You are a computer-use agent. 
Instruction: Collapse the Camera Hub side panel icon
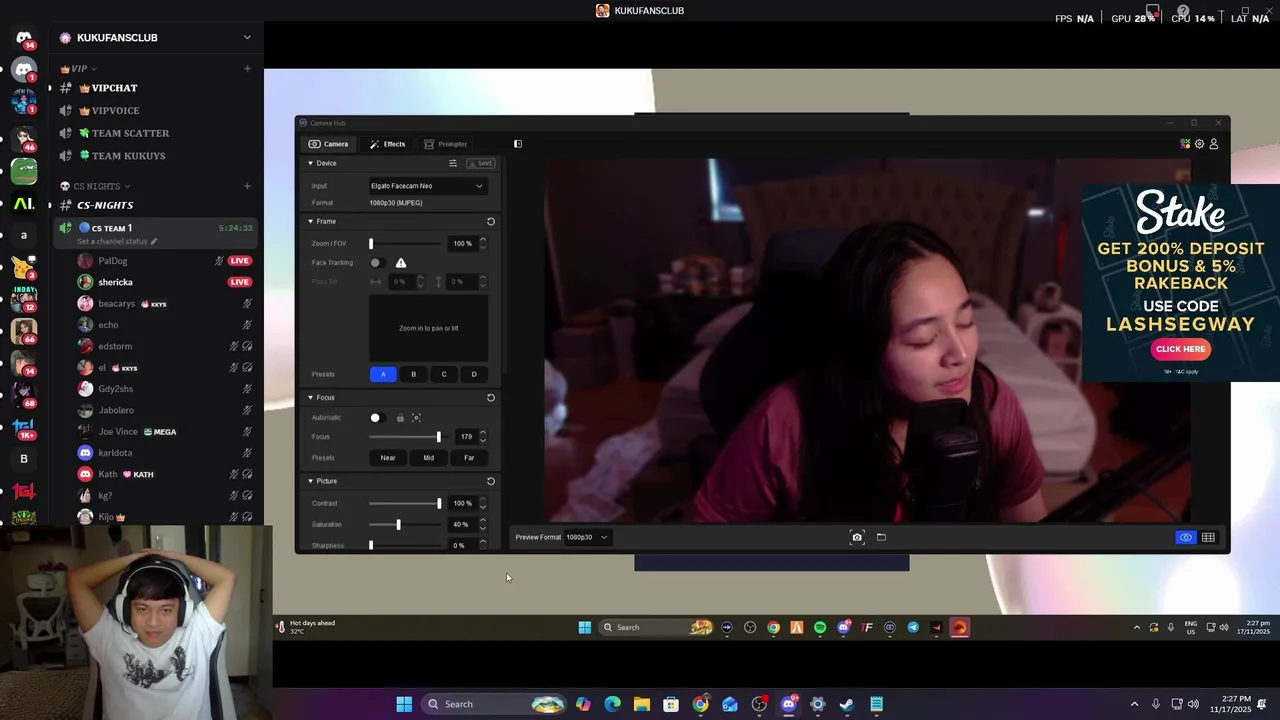518,144
